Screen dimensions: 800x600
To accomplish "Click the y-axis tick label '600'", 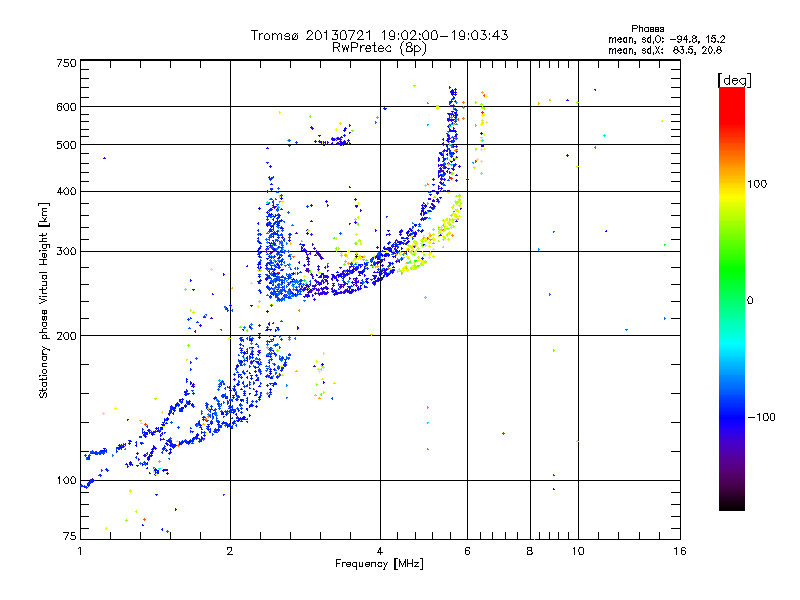I will click(66, 107).
